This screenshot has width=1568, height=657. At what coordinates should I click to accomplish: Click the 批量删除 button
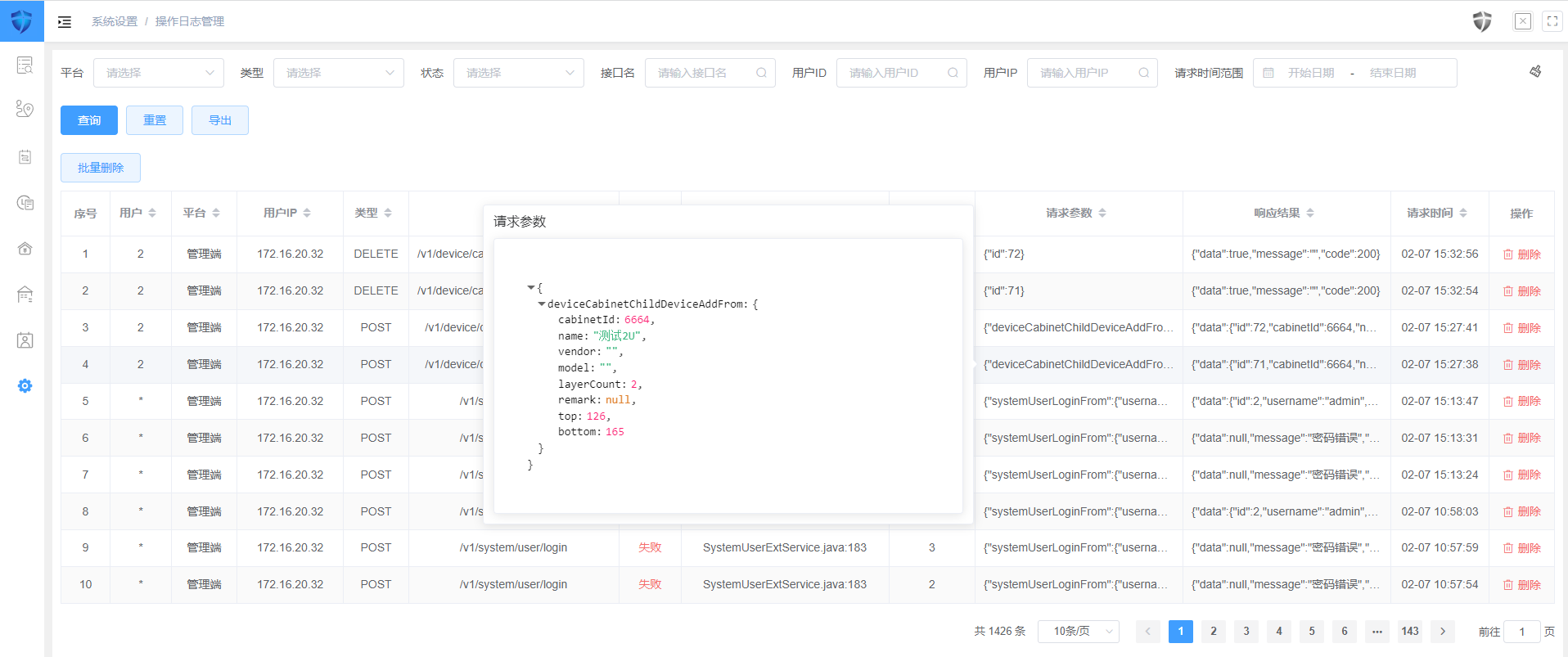[101, 168]
